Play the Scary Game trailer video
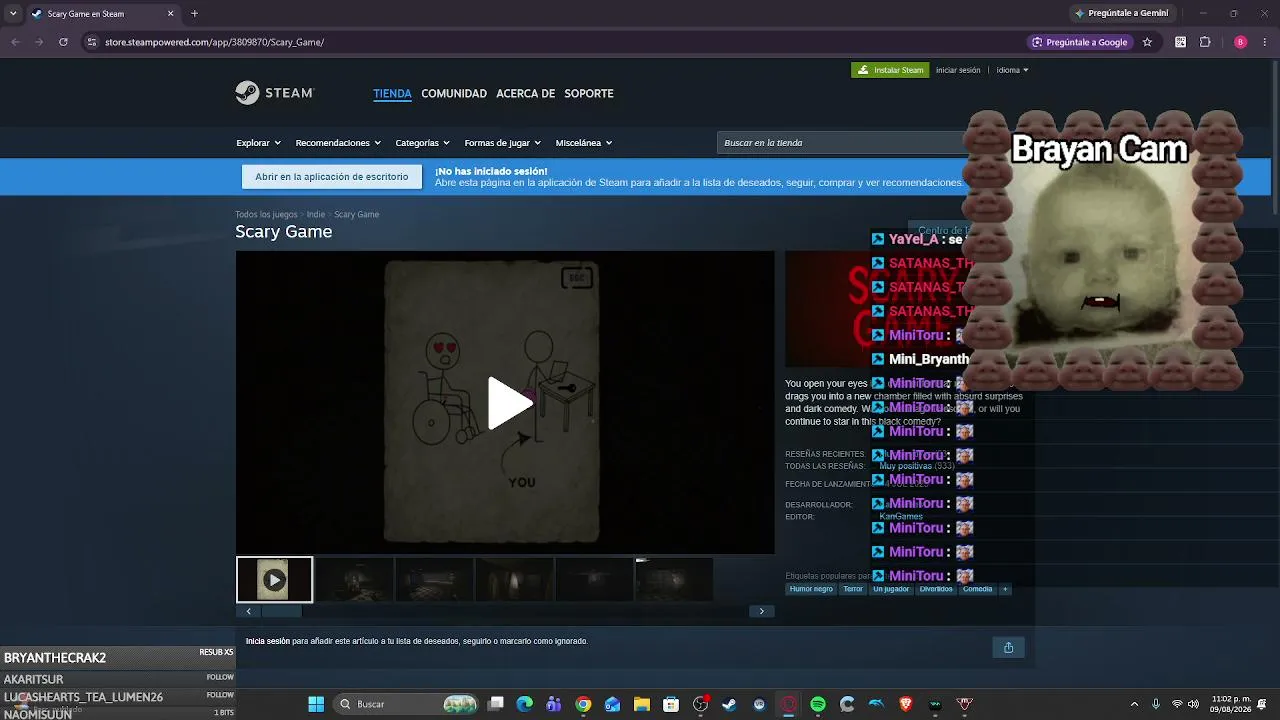The width and height of the screenshot is (1280, 720). [x=510, y=403]
